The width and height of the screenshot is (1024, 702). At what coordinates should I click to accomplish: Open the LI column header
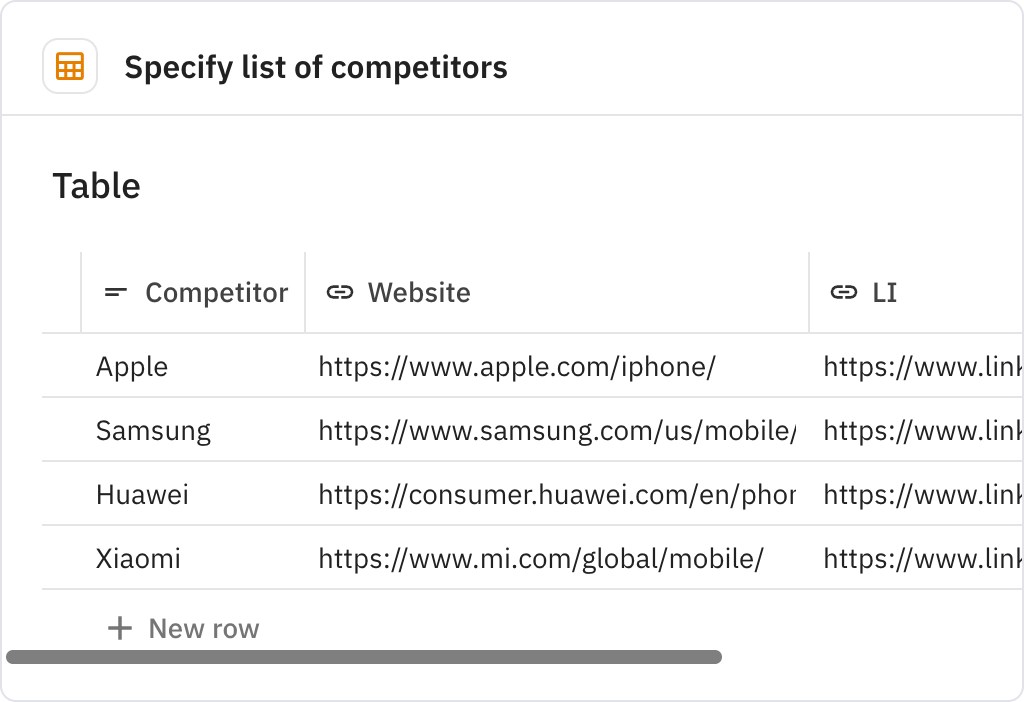click(887, 292)
